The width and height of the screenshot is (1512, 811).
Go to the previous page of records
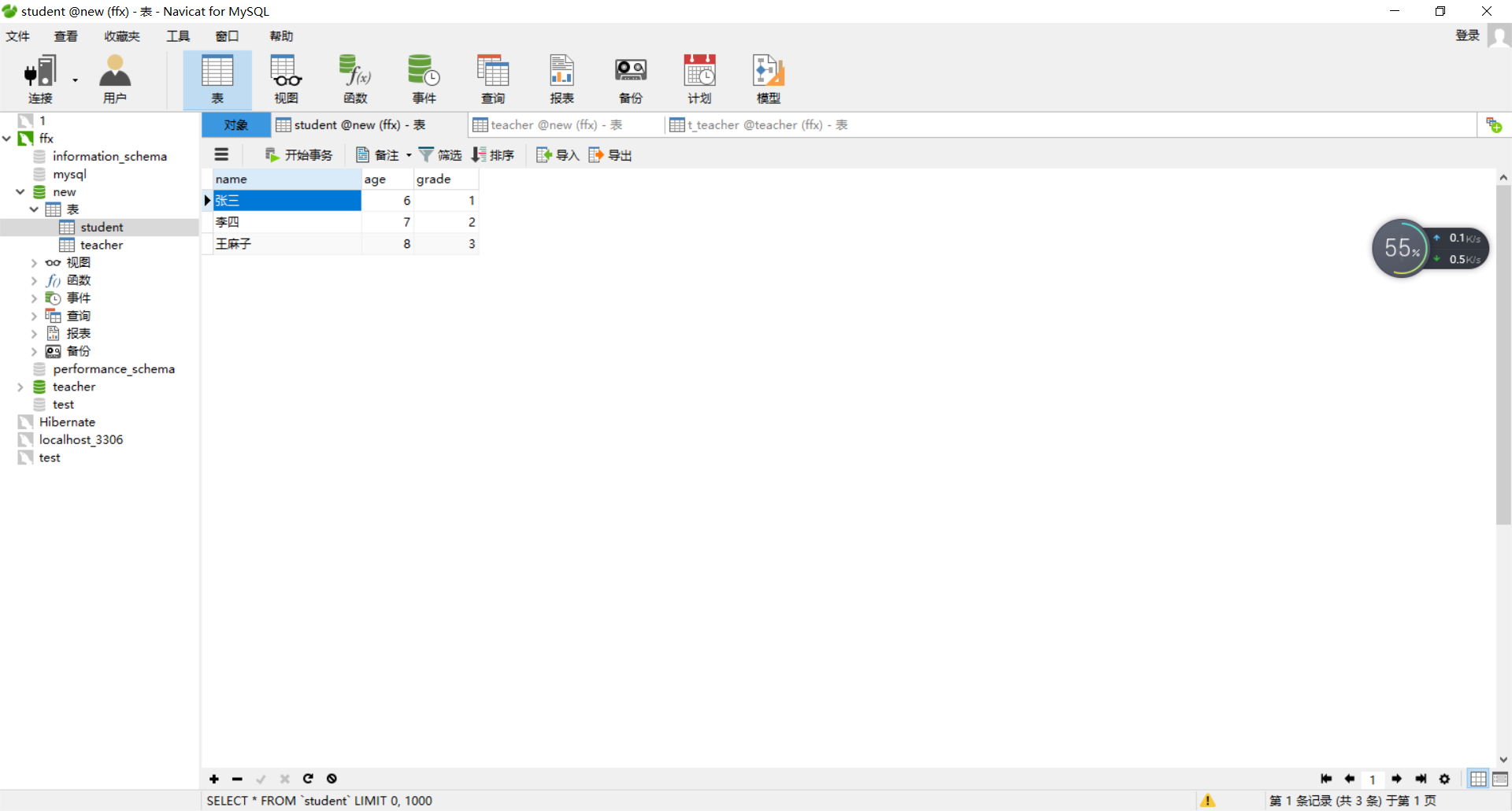[x=1350, y=779]
